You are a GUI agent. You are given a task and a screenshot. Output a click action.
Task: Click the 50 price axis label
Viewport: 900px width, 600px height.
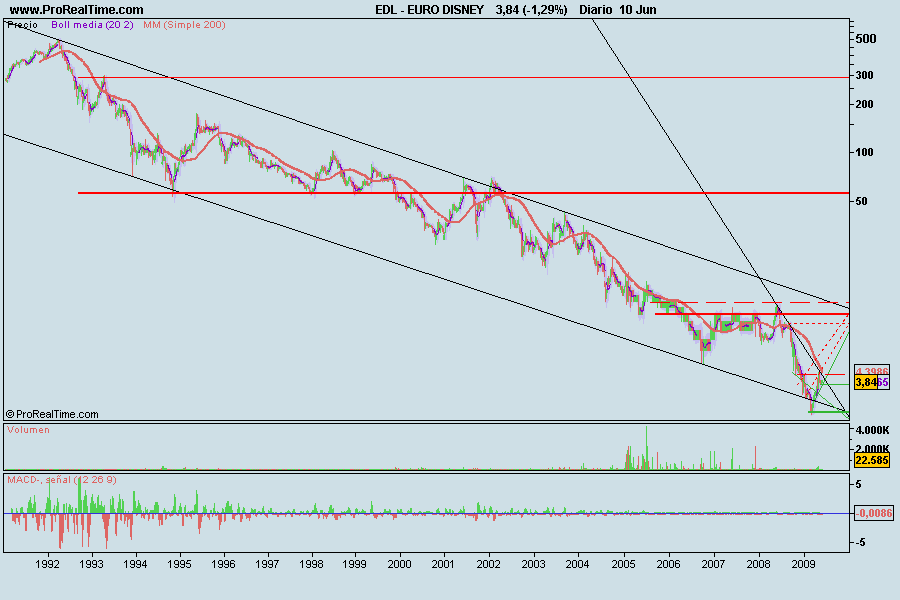(861, 202)
